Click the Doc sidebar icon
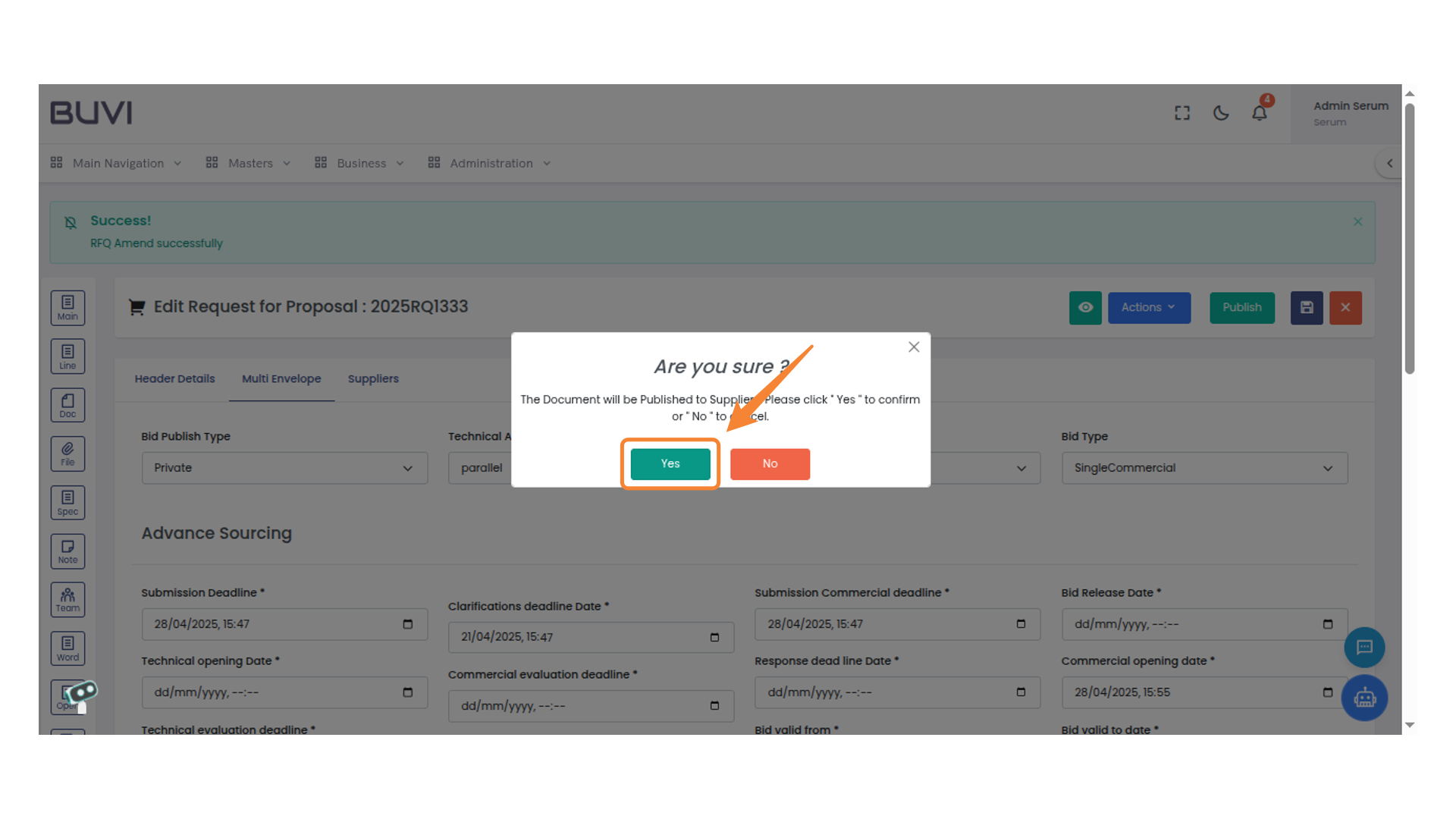This screenshot has width=1456, height=819. (67, 405)
